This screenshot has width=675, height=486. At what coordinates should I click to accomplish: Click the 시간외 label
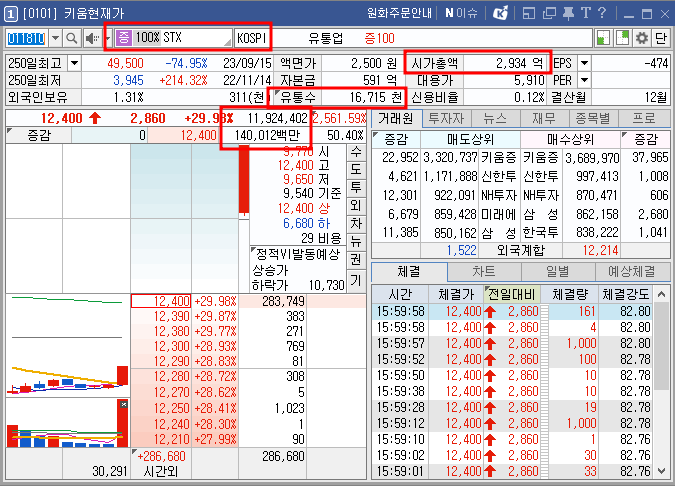tap(160, 471)
